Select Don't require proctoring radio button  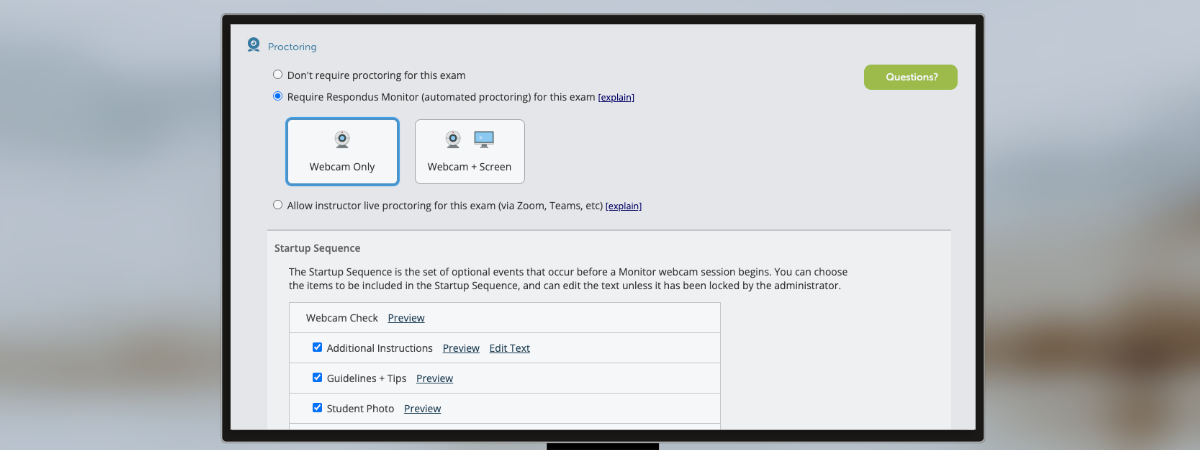(x=278, y=75)
